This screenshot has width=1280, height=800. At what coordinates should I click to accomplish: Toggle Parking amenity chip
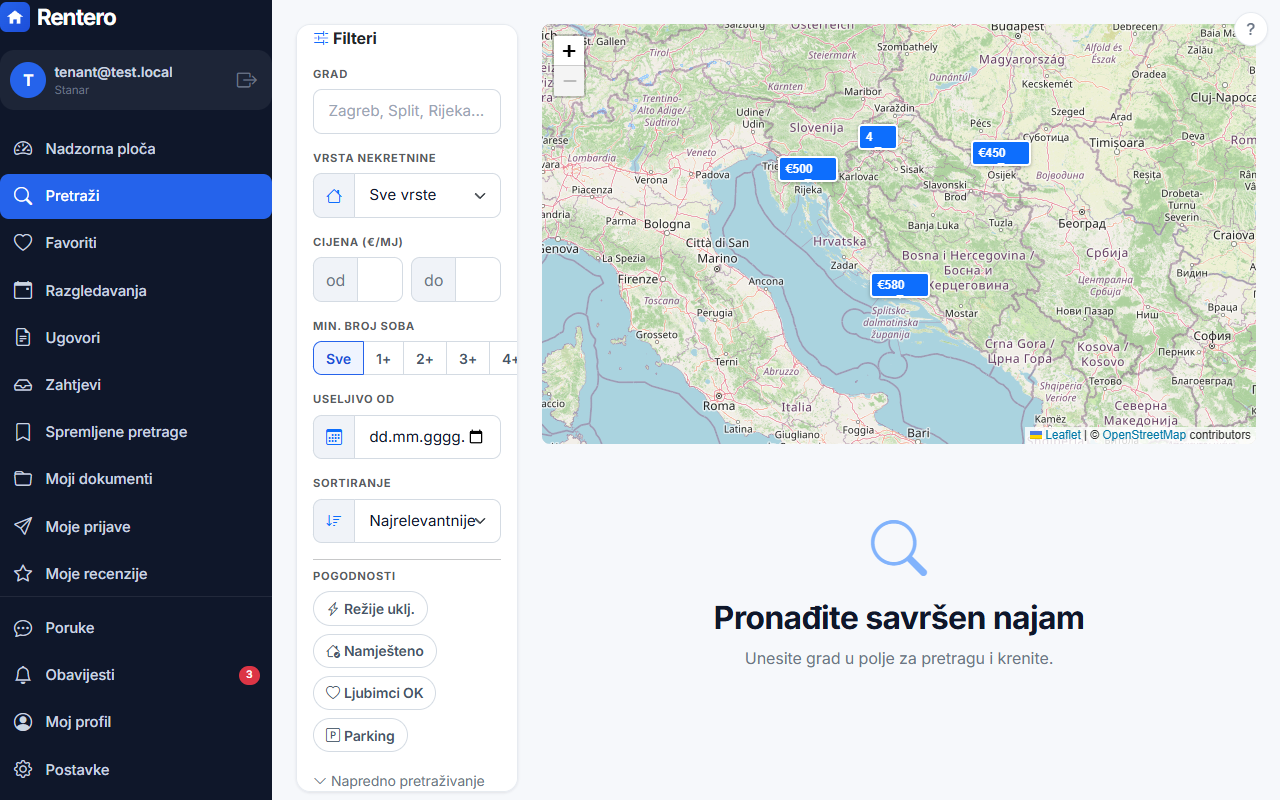tap(360, 736)
